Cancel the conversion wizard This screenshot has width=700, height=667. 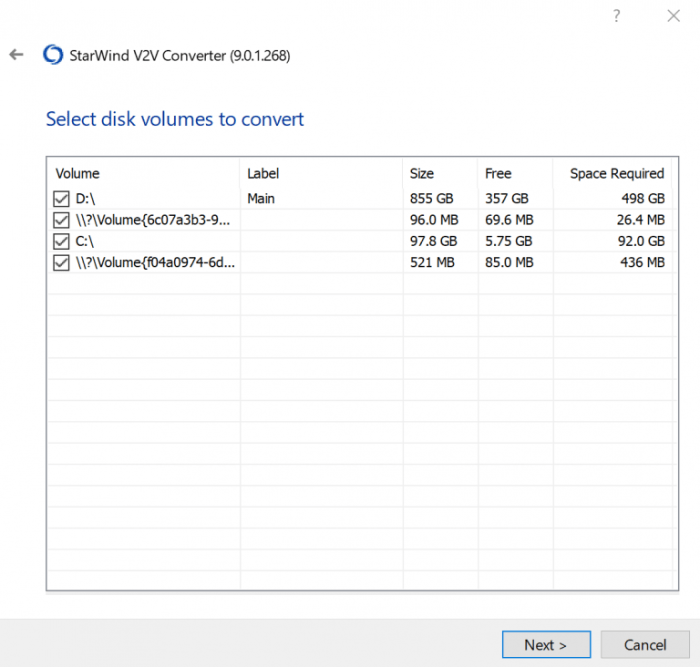pyautogui.click(x=645, y=644)
